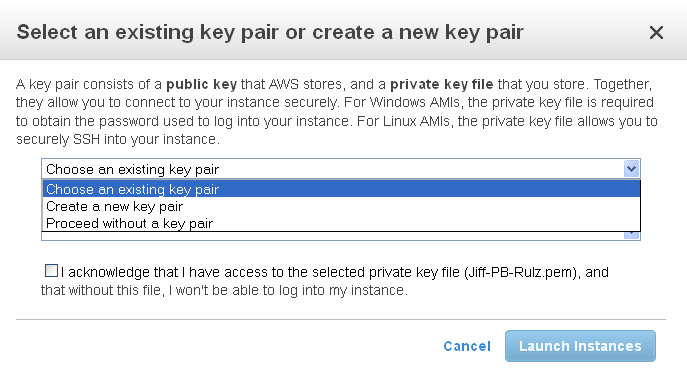Click the gray dialog header bar
Viewport: 687px width, 379px height.
coord(344,30)
